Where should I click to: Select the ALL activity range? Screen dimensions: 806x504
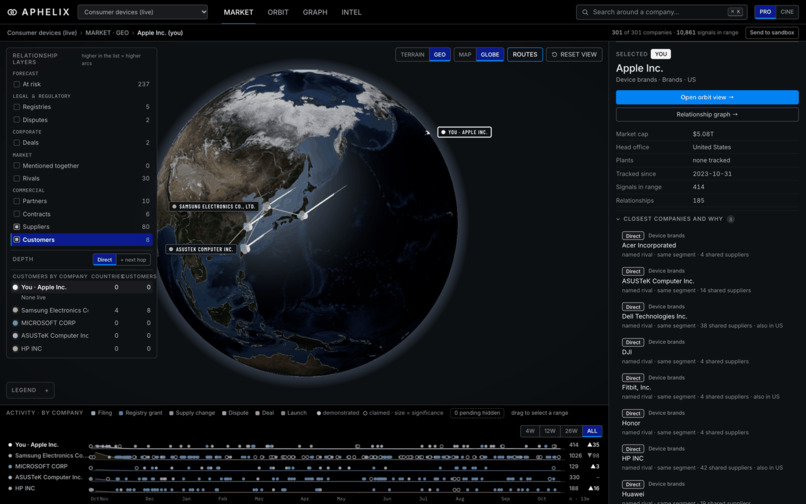[592, 431]
